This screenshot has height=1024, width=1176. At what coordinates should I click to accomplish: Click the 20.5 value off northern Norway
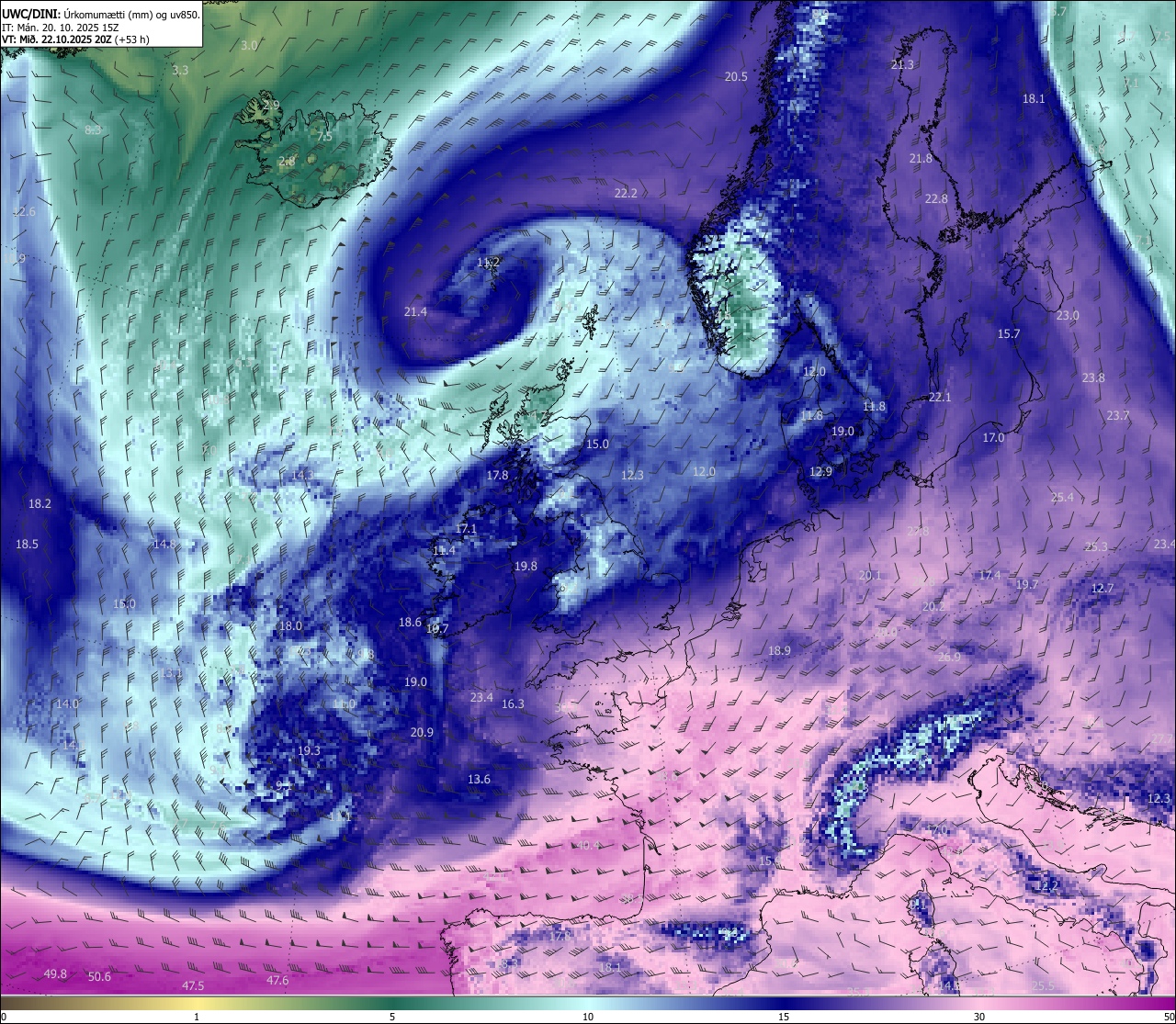[736, 77]
